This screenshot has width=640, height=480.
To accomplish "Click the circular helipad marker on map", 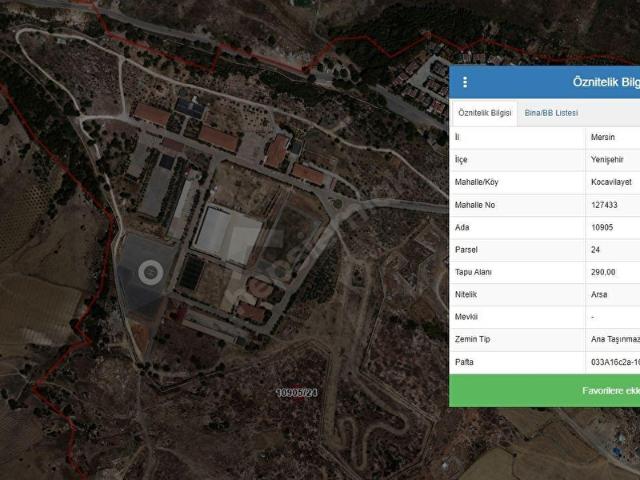I will (151, 270).
